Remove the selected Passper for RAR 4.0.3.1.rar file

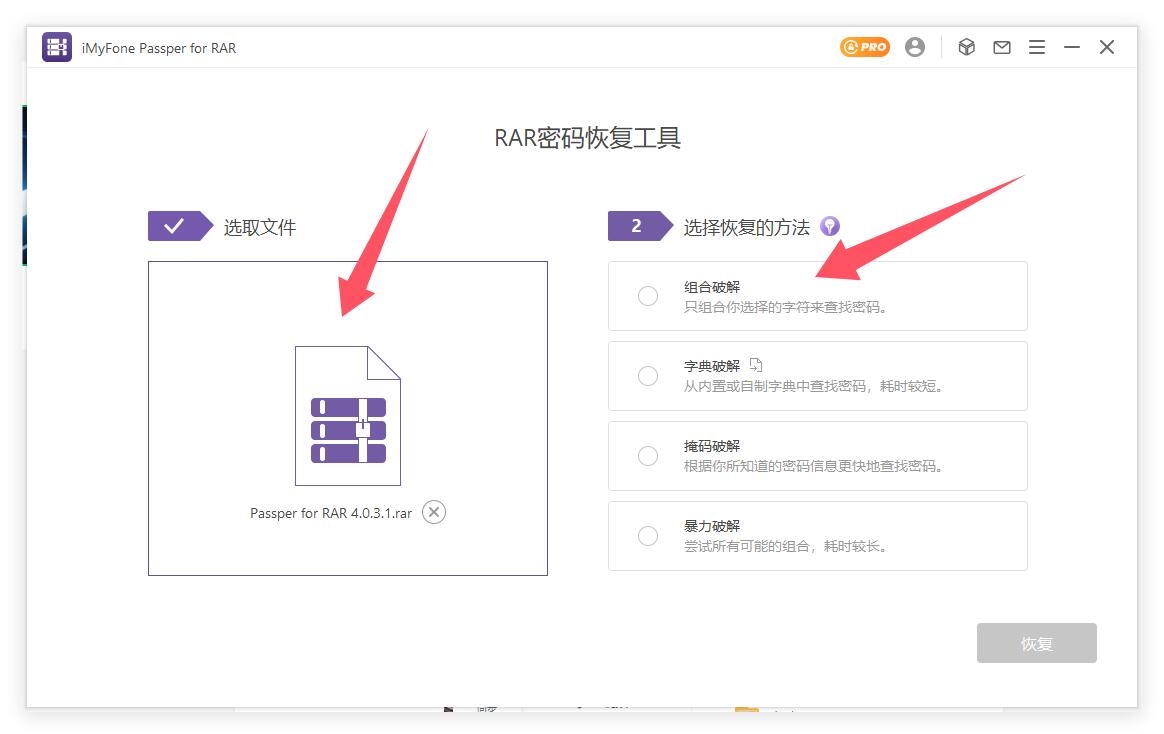(x=434, y=512)
